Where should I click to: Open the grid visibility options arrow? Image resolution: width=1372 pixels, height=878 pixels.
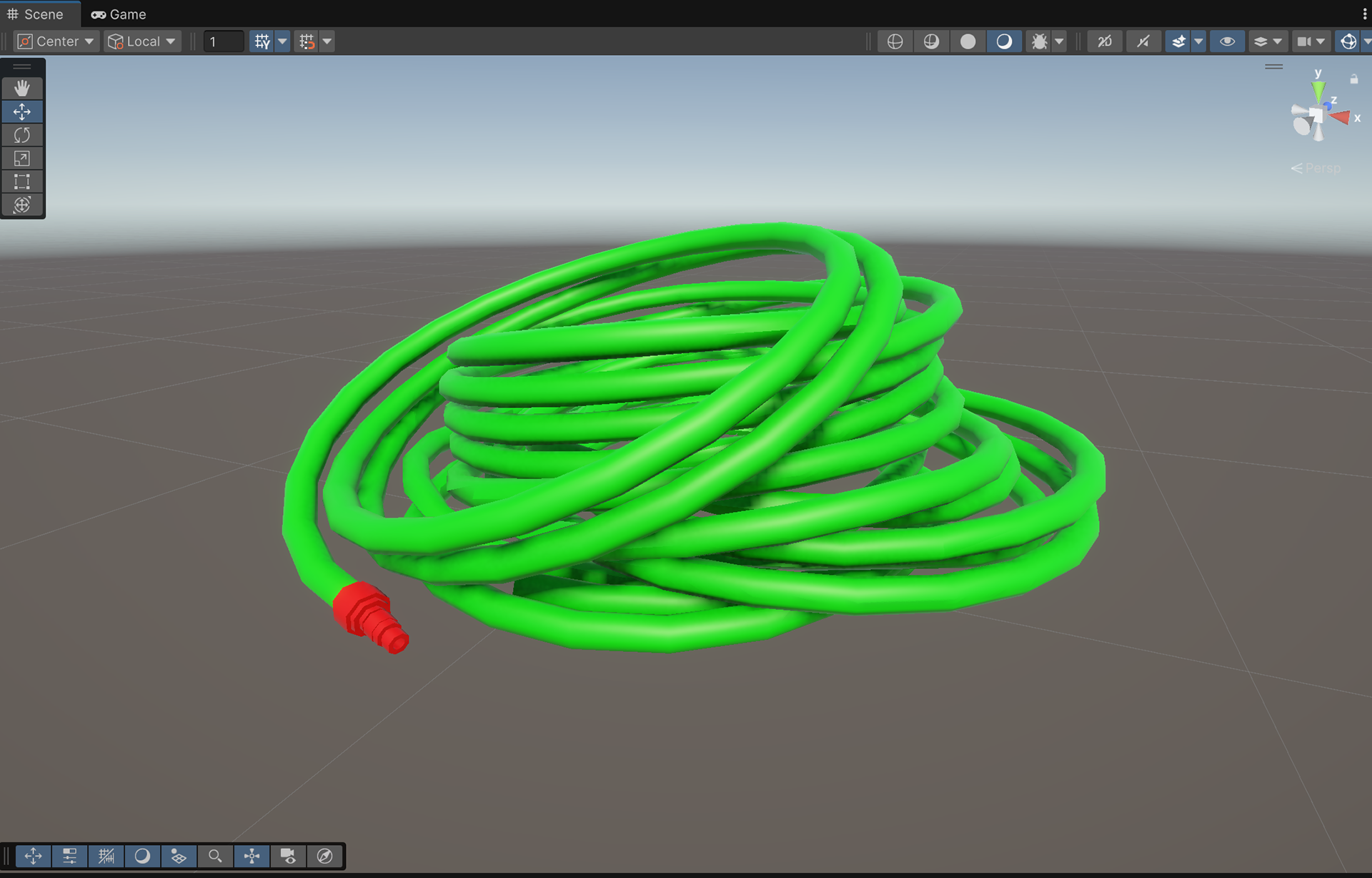[x=282, y=41]
